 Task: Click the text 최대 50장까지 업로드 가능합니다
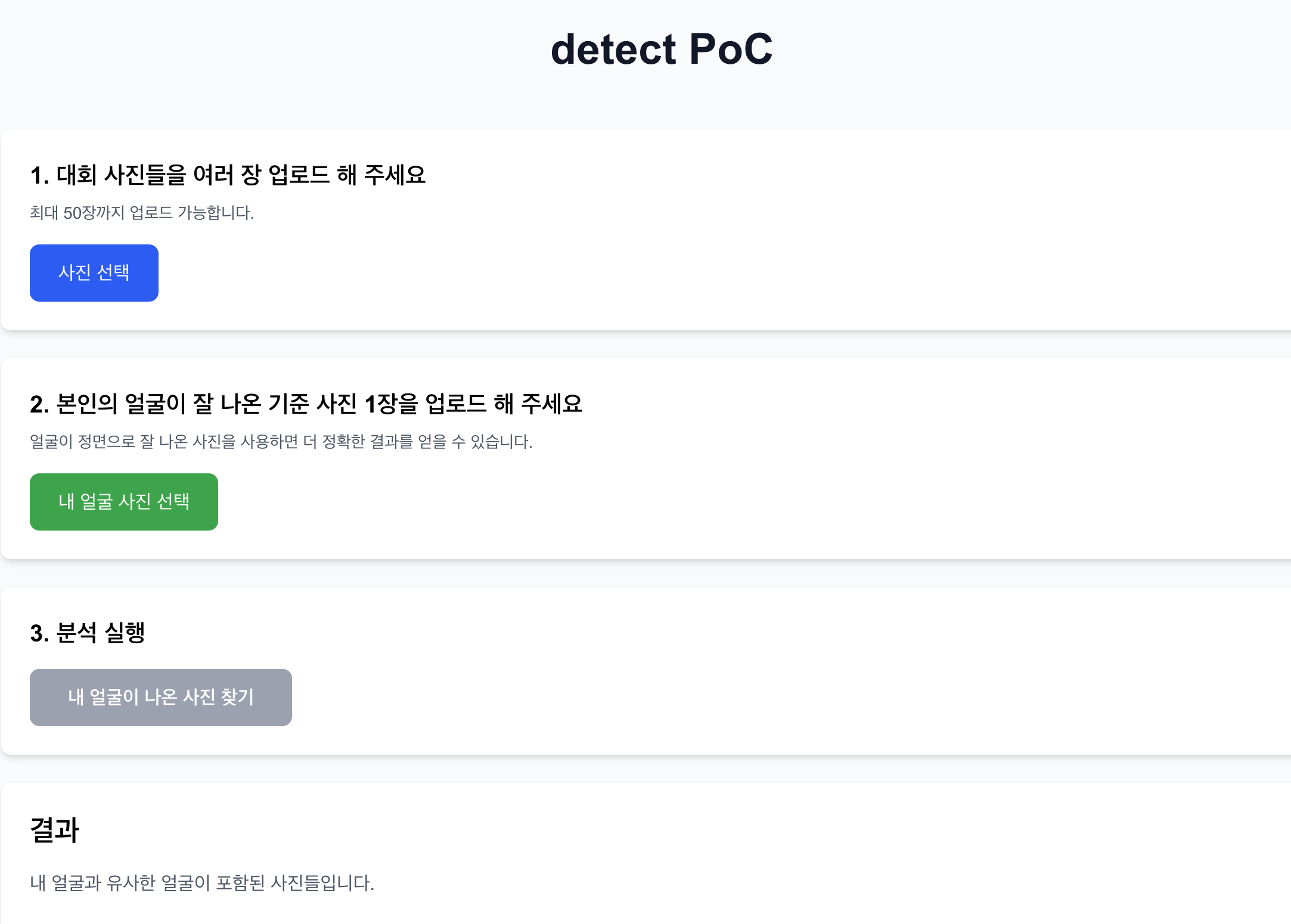pyautogui.click(x=142, y=215)
